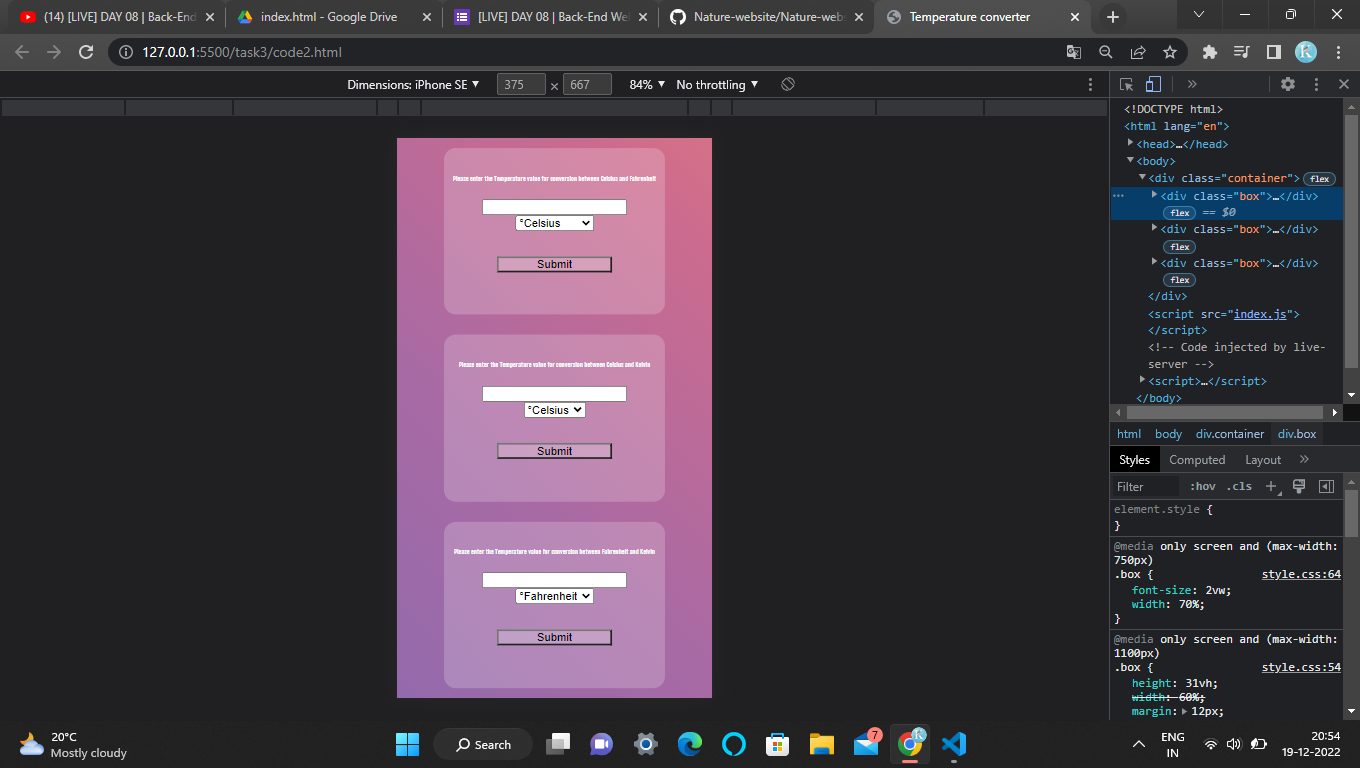Show more DevTools panels via double chevron

pyautogui.click(x=1192, y=84)
